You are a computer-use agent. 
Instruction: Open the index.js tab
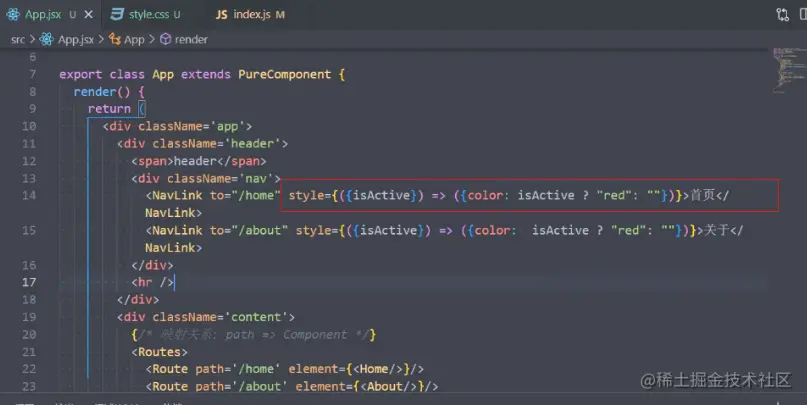(251, 14)
